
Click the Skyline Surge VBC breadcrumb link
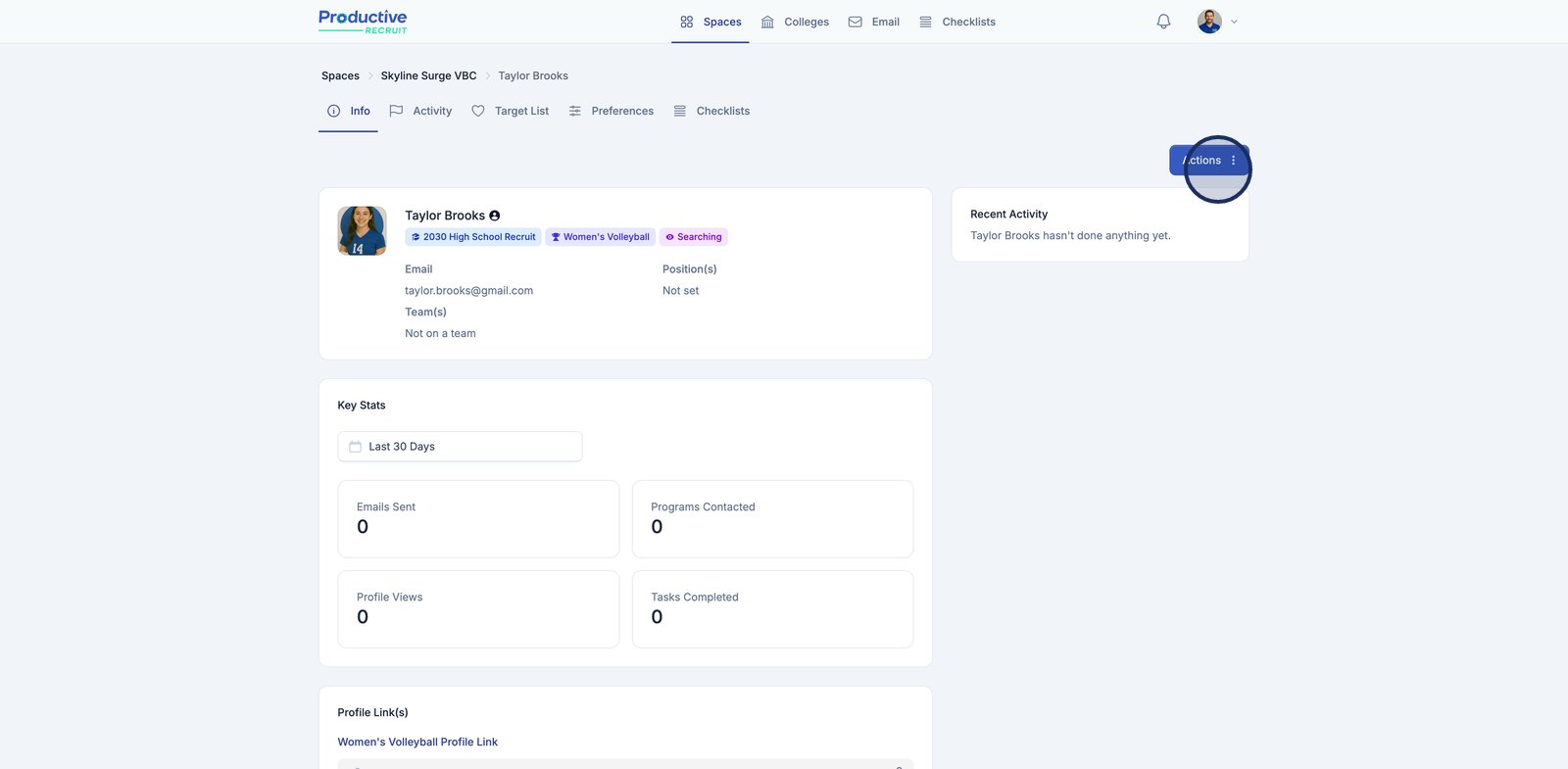tap(428, 76)
